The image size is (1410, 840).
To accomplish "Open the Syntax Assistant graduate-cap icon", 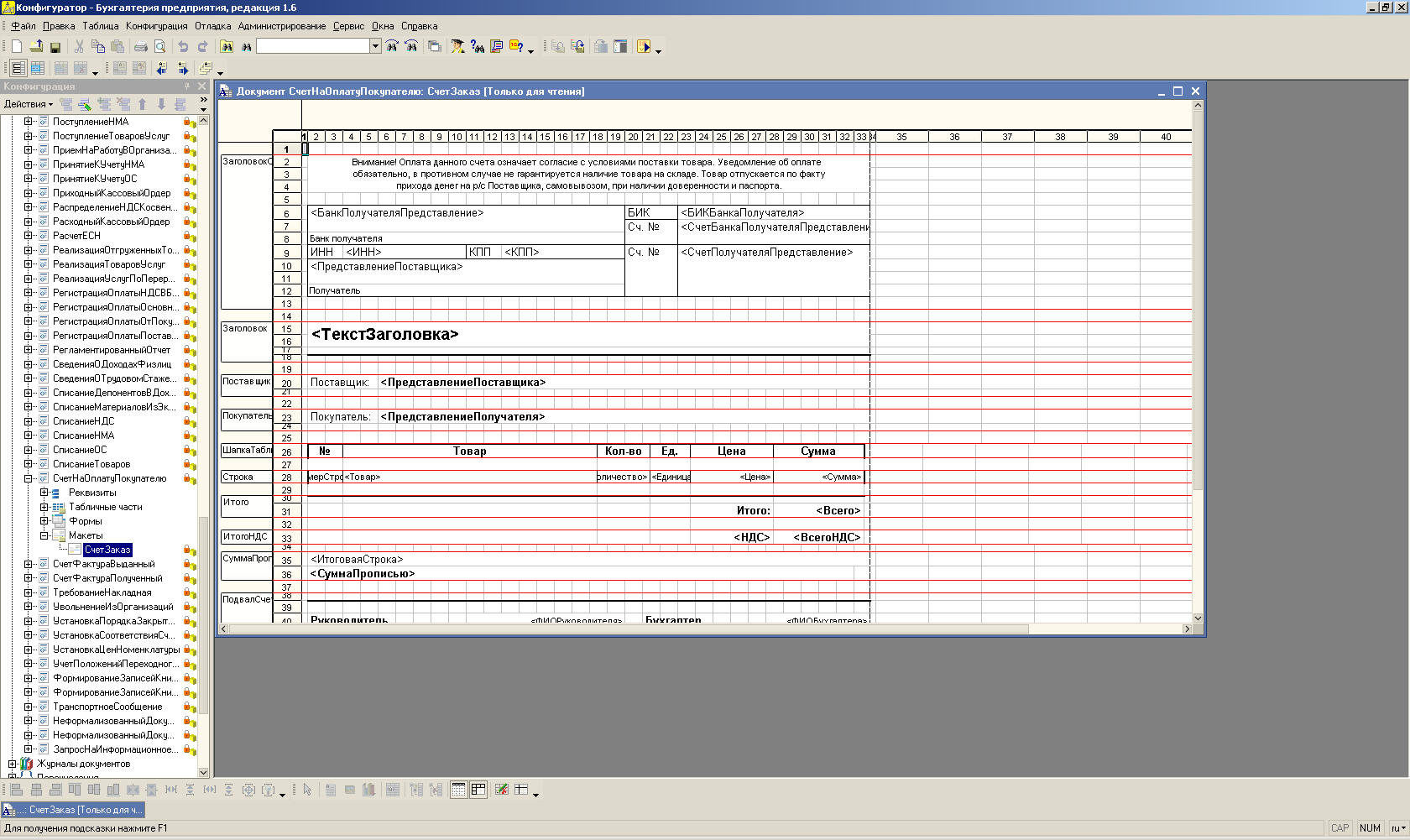I will coord(457,47).
